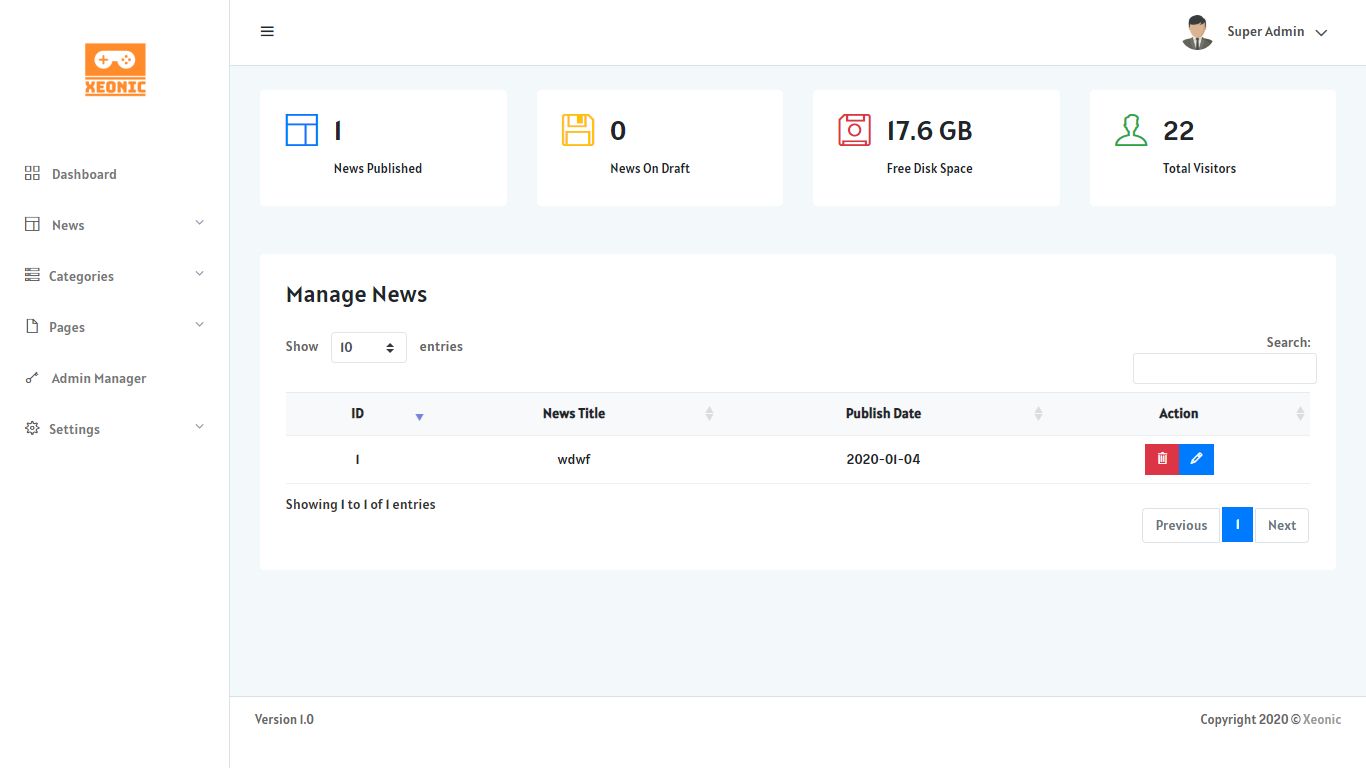Click the News On Draft save icon
1366x768 pixels.
pyautogui.click(x=578, y=130)
